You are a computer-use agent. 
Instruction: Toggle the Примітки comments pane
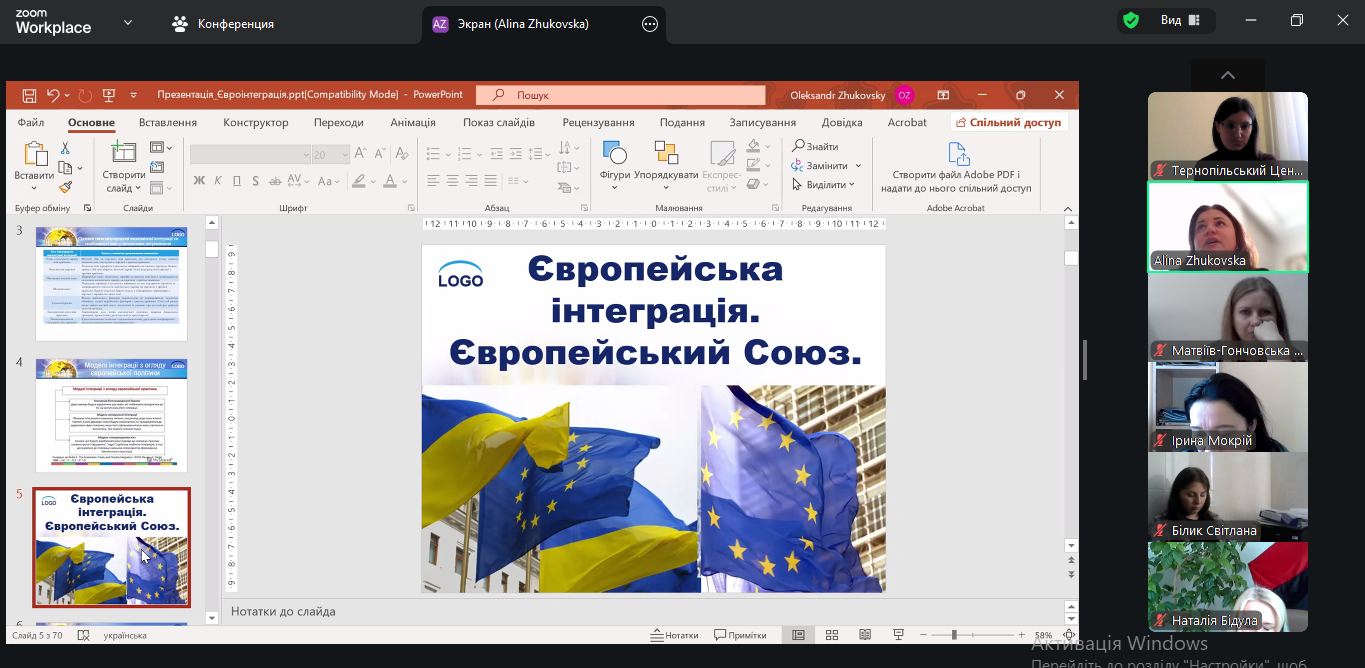tap(740, 635)
